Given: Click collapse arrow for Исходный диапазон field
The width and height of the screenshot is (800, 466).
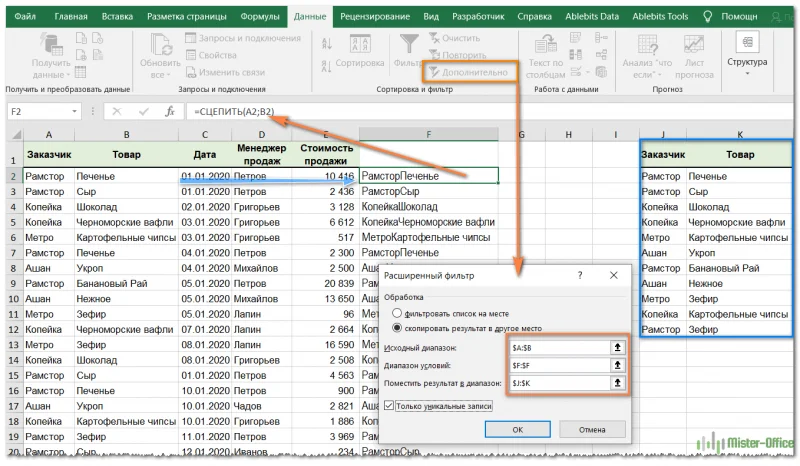Looking at the screenshot, I should coord(618,347).
